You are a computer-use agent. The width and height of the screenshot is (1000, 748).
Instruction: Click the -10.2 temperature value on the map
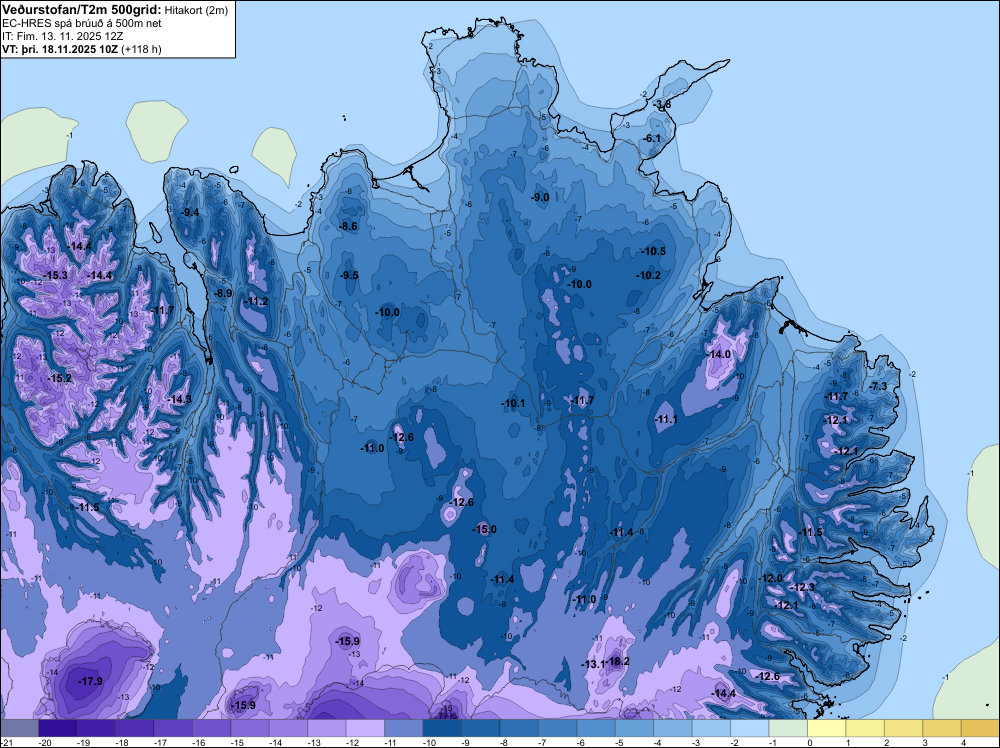[648, 275]
